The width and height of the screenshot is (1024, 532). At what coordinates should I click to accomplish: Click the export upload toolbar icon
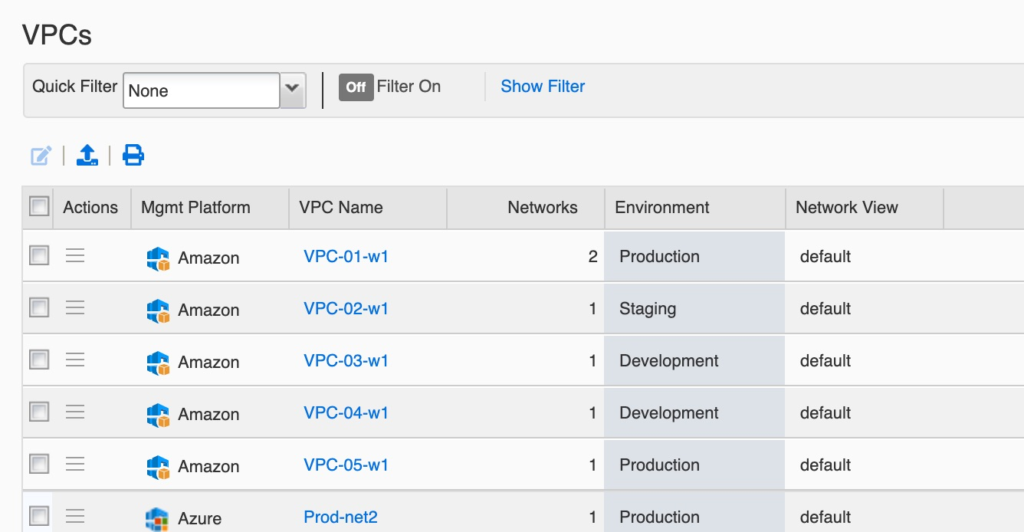click(87, 155)
